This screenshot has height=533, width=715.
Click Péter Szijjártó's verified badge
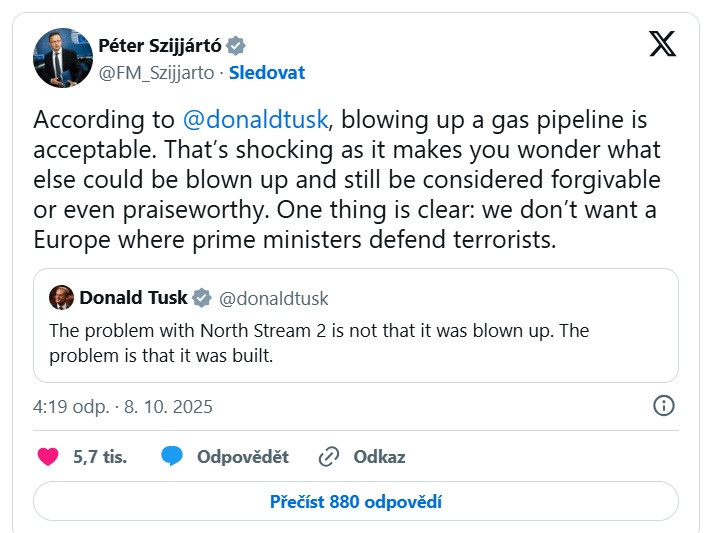[x=236, y=45]
